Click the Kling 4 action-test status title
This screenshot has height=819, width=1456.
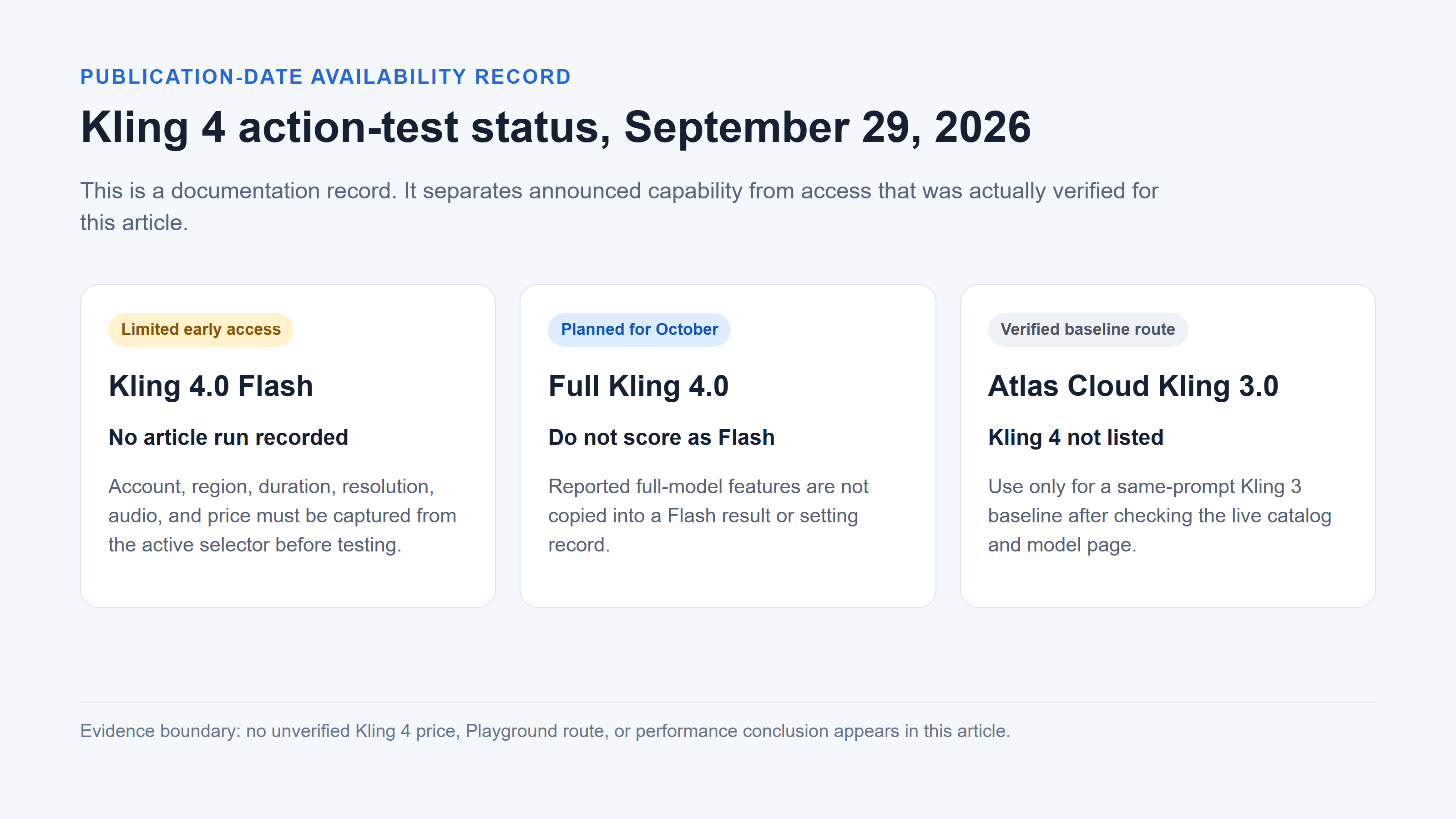[x=556, y=128]
